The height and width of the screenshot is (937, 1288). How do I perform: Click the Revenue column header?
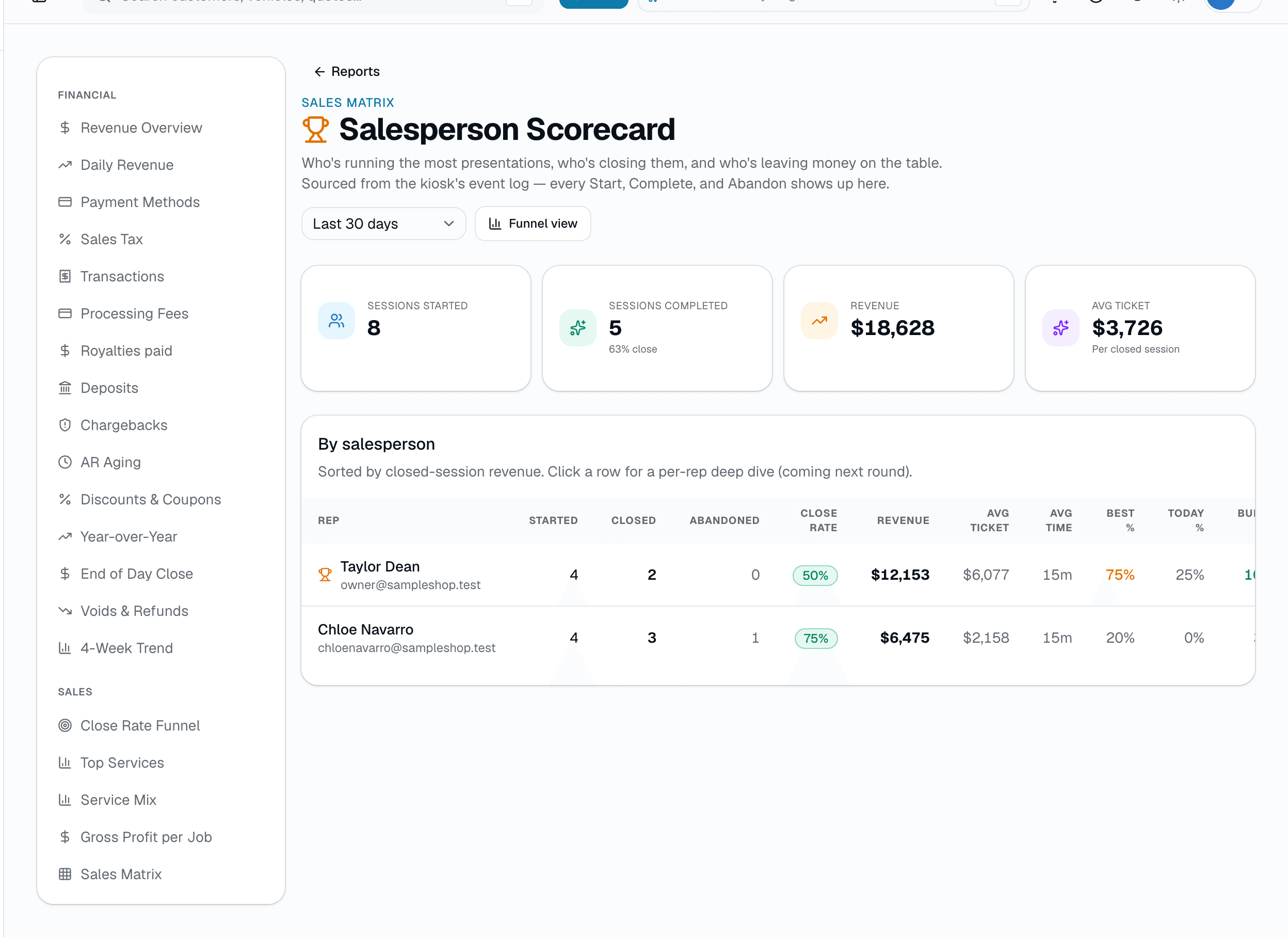click(903, 520)
